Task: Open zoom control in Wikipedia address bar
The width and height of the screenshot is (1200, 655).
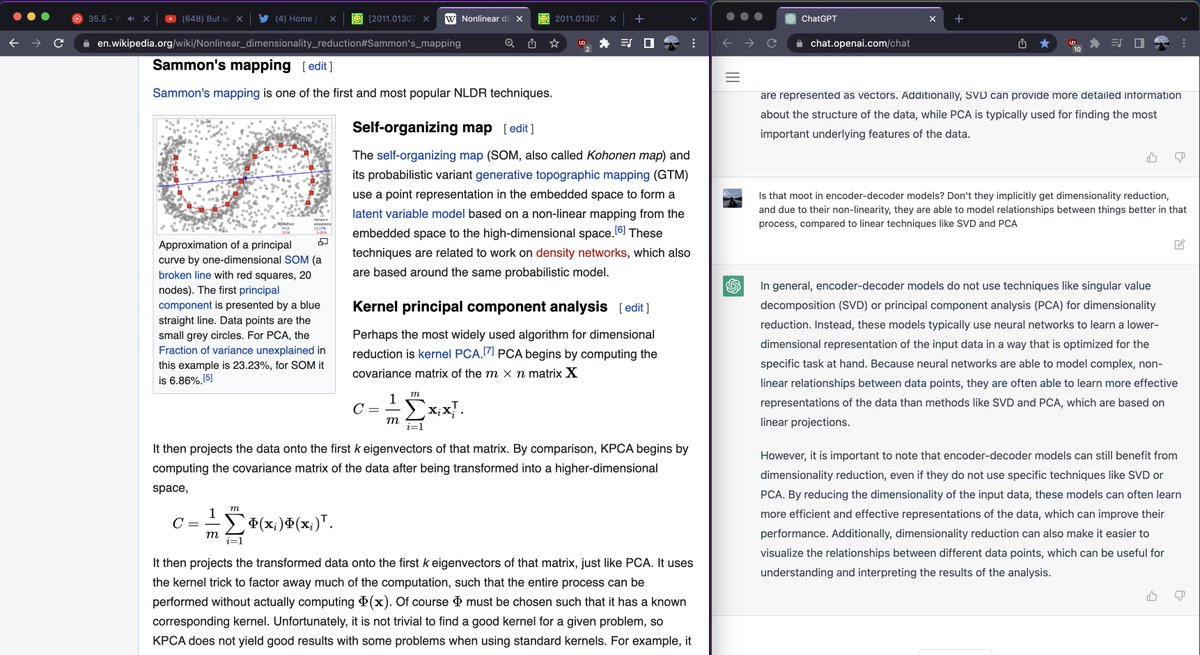Action: click(510, 43)
